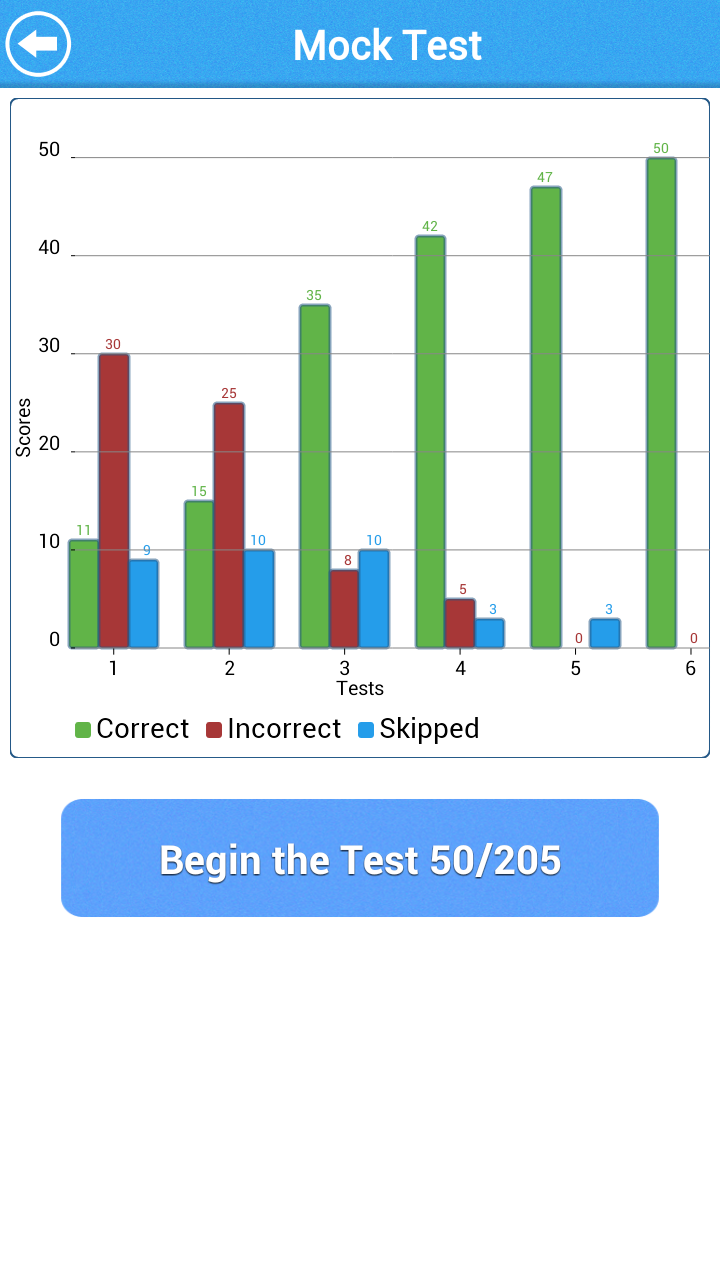Select the green bar labeled 42
720x1280 pixels.
tap(430, 442)
